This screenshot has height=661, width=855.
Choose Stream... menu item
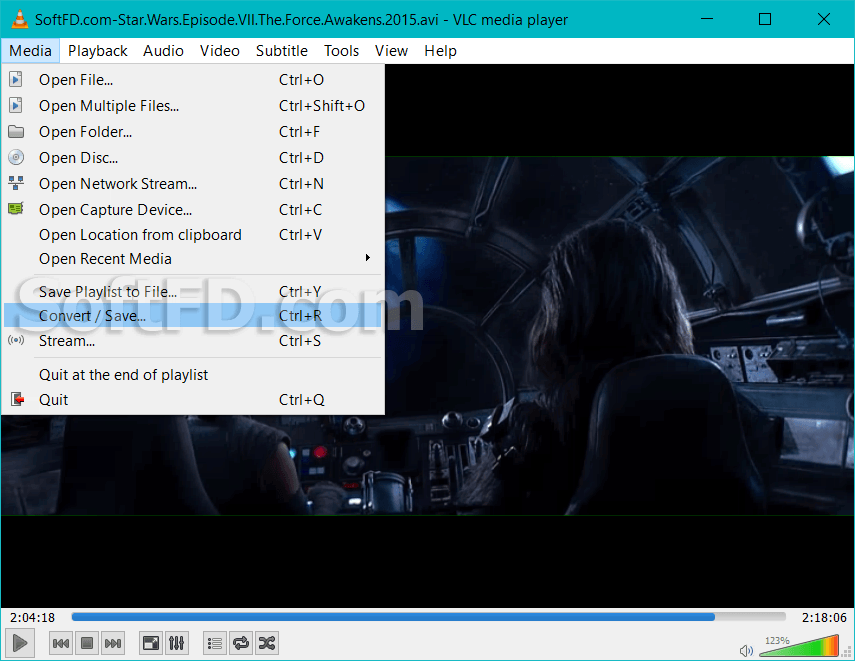click(193, 340)
